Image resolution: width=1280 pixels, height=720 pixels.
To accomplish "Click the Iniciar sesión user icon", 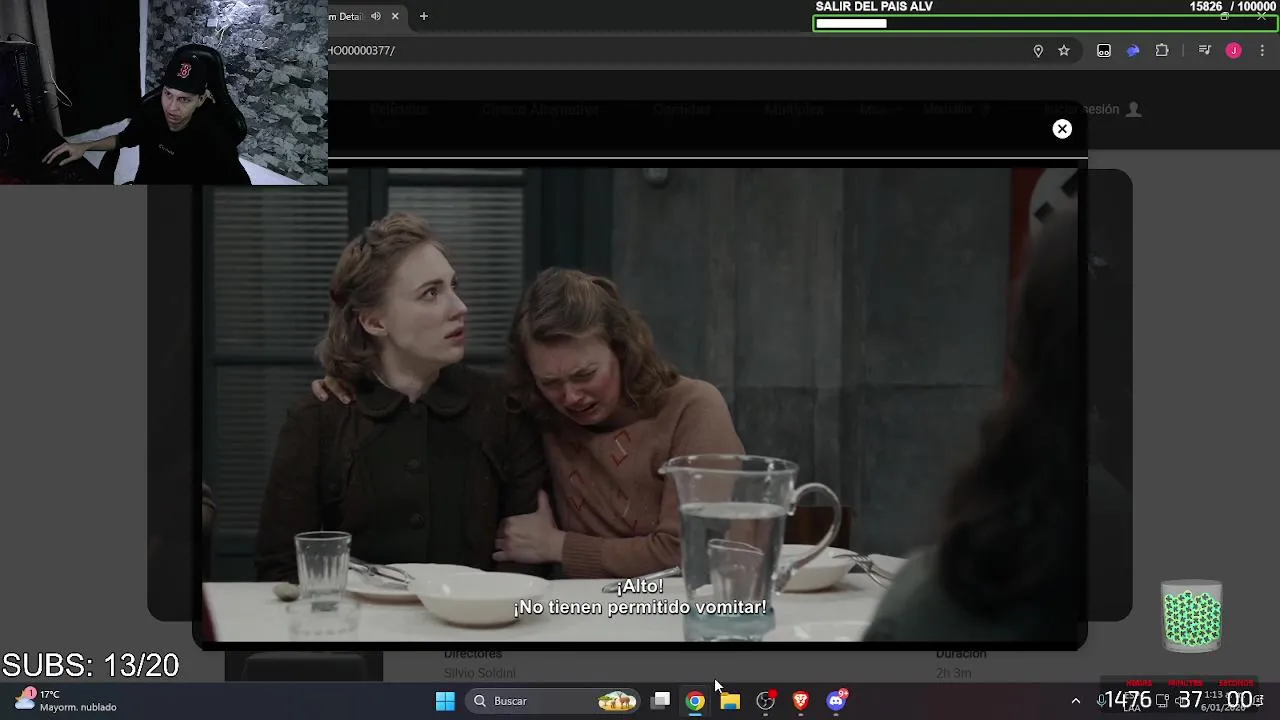I will (1133, 110).
